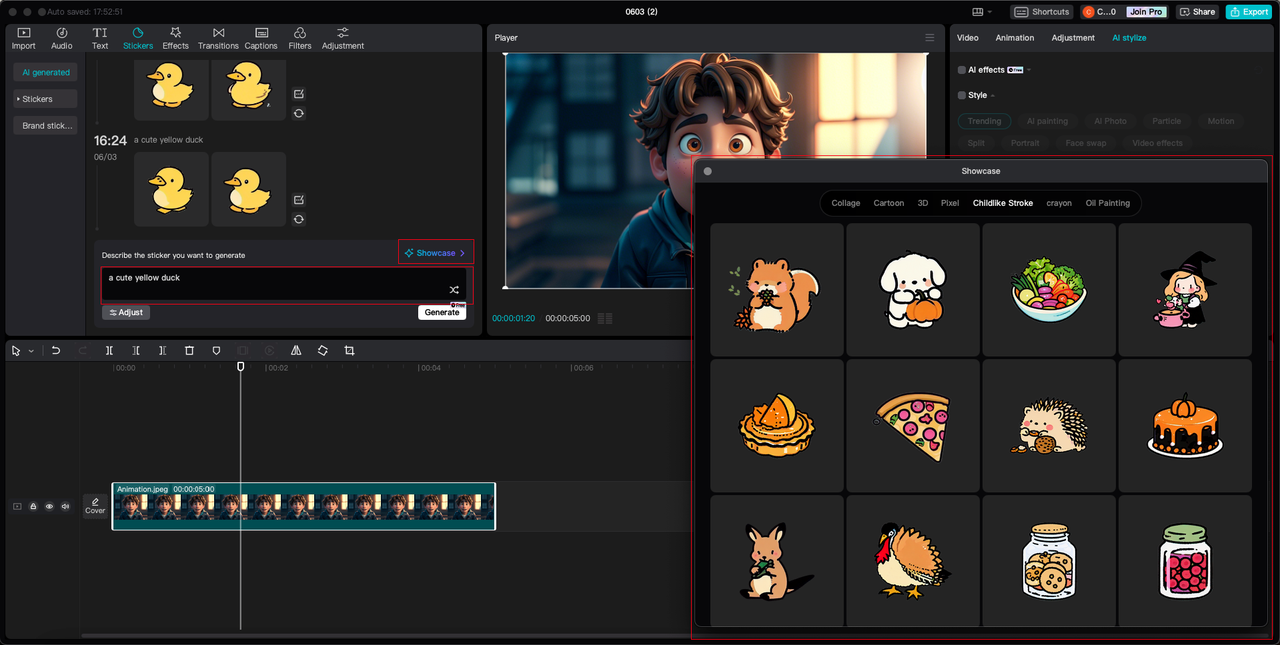Select the pizza slice sticker in Showcase

point(913,426)
